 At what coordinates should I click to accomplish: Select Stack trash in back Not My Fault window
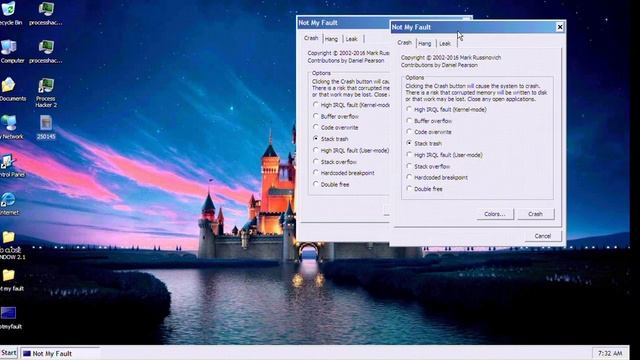click(x=331, y=139)
